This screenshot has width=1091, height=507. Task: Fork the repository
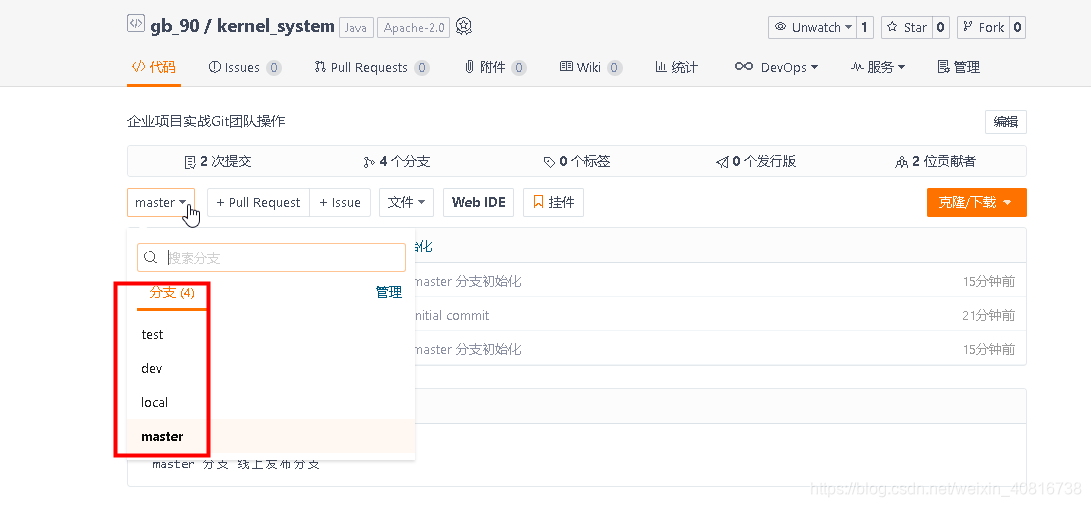[x=982, y=27]
